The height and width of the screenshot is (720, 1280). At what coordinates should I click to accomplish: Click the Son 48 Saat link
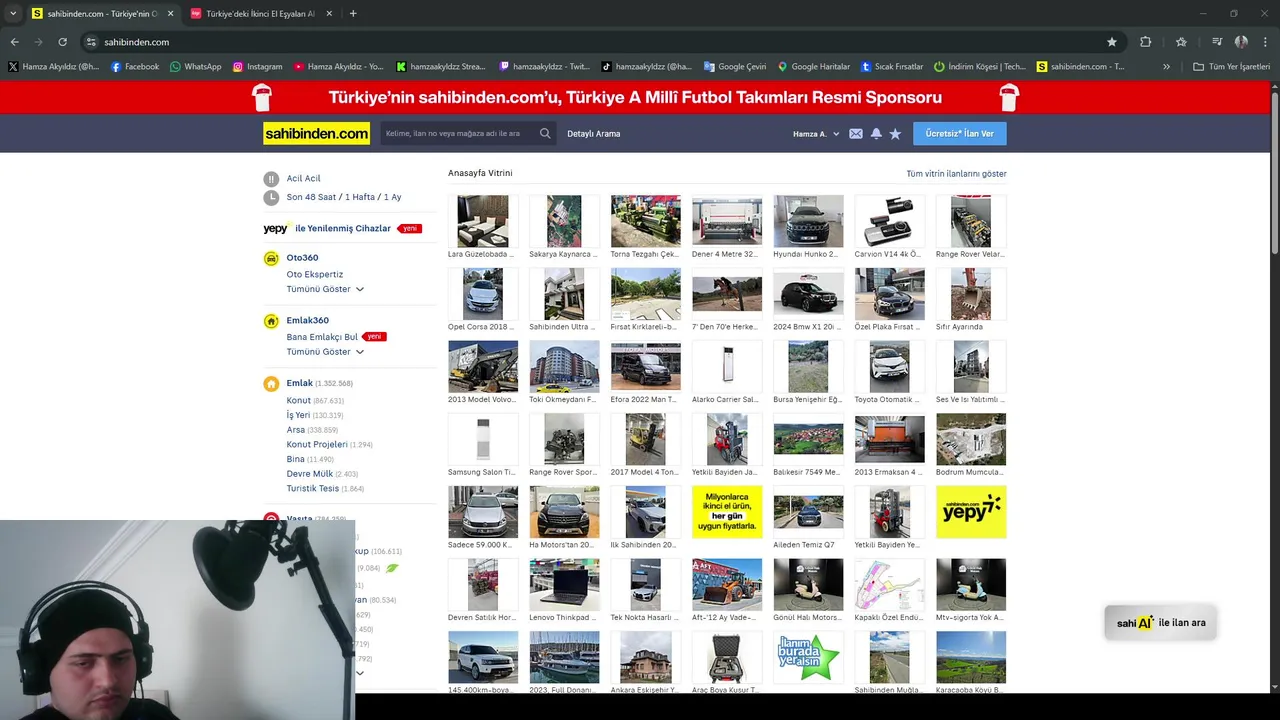coord(311,197)
